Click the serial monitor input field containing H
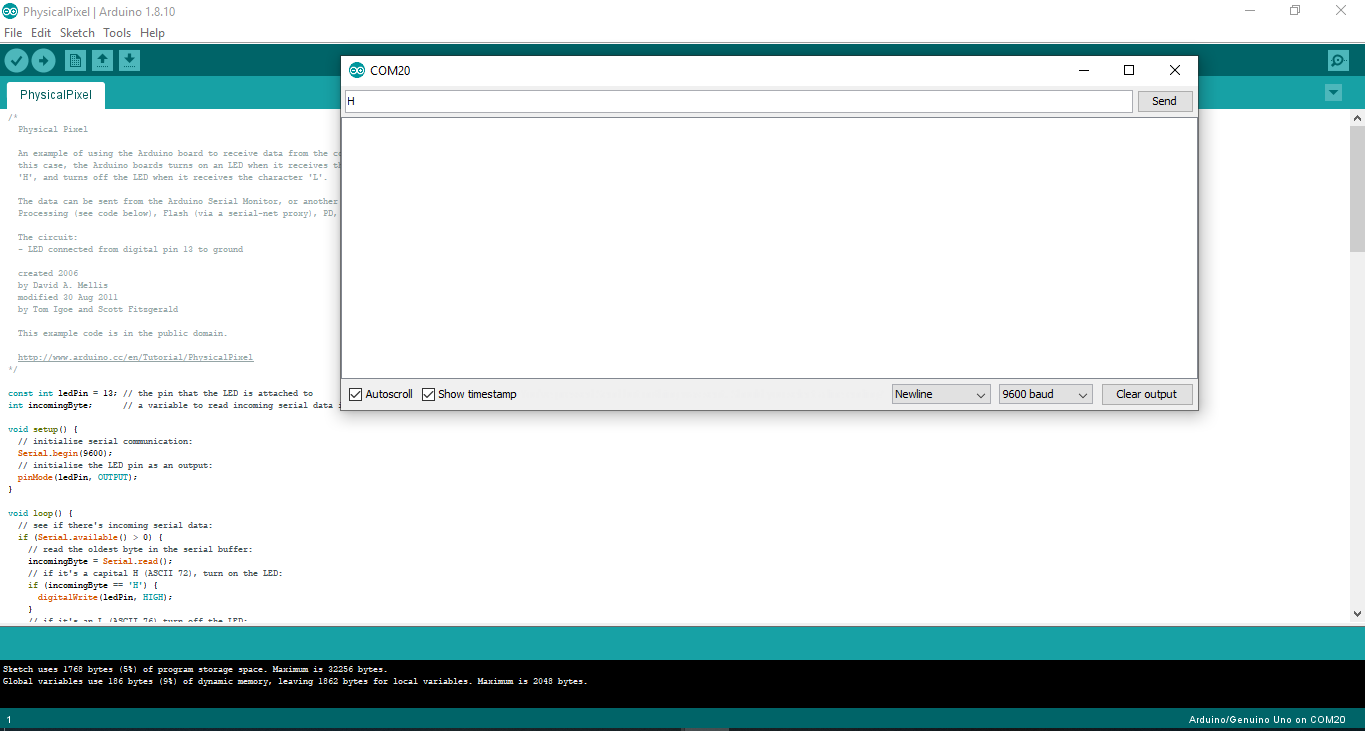 click(x=738, y=101)
